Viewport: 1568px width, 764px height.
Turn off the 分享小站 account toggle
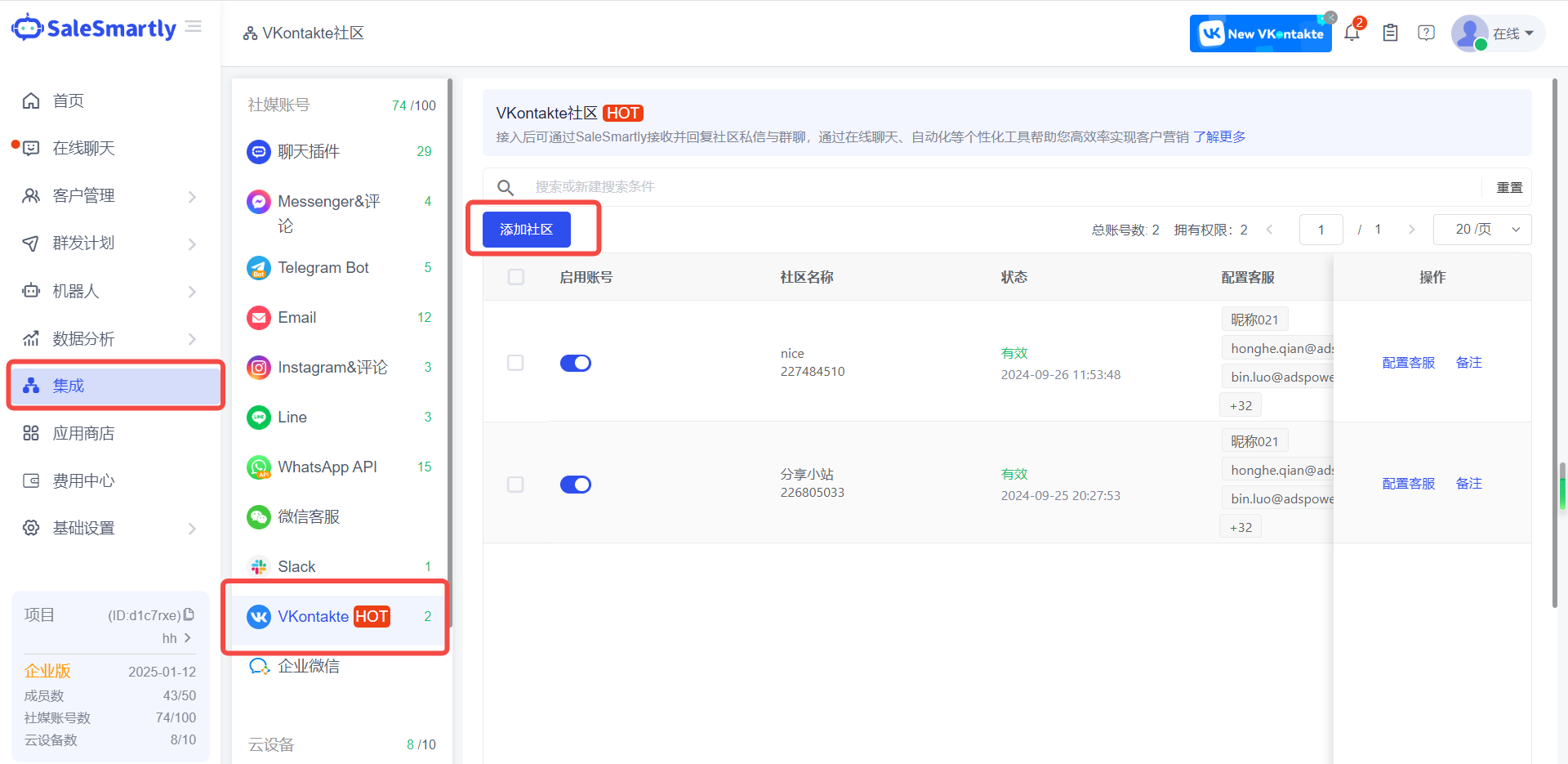click(576, 484)
